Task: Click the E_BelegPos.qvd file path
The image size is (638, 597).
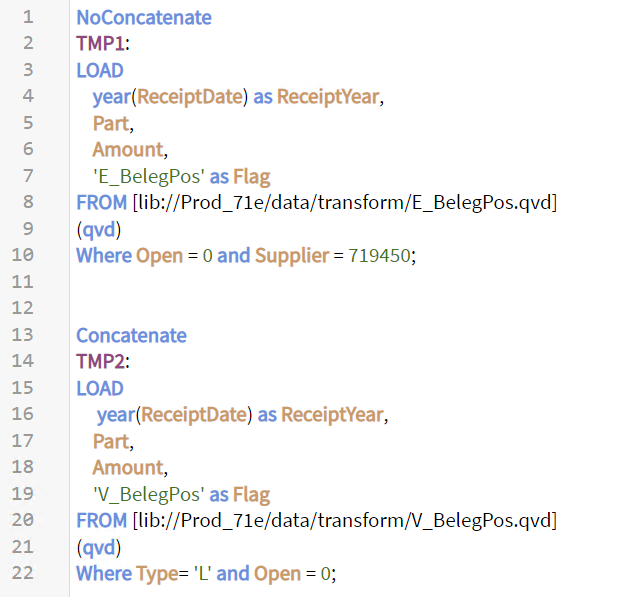Action: click(345, 203)
